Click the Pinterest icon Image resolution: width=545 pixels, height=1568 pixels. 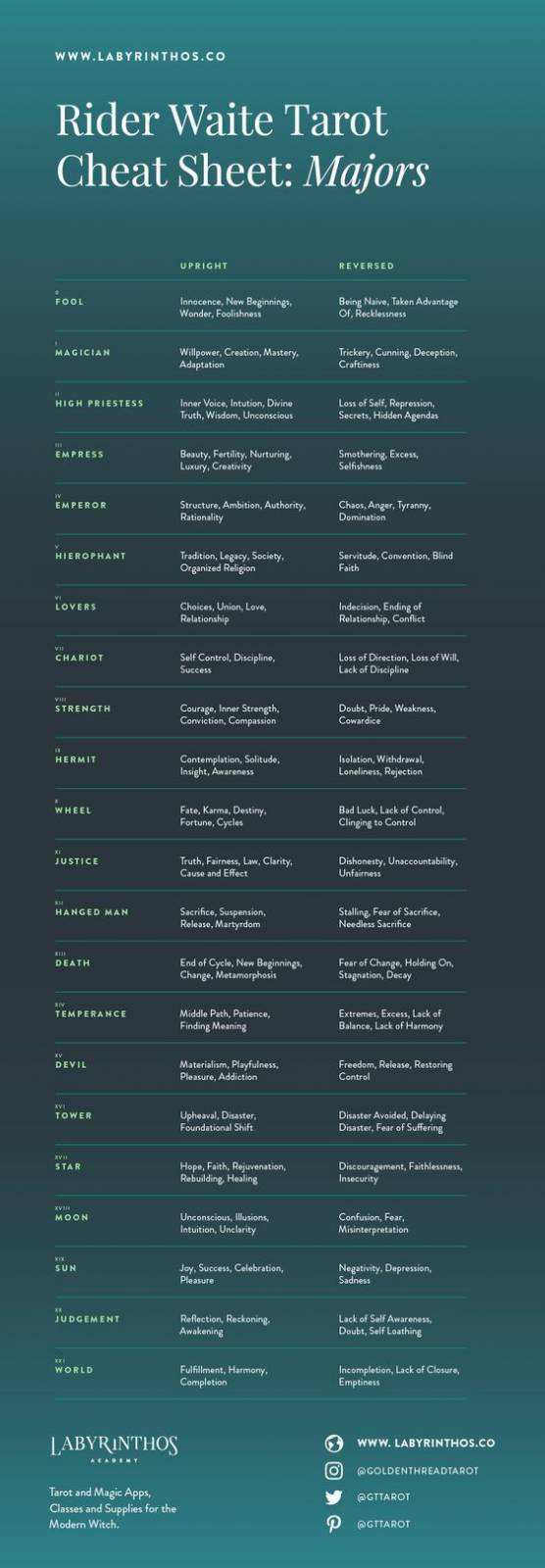(x=334, y=1524)
